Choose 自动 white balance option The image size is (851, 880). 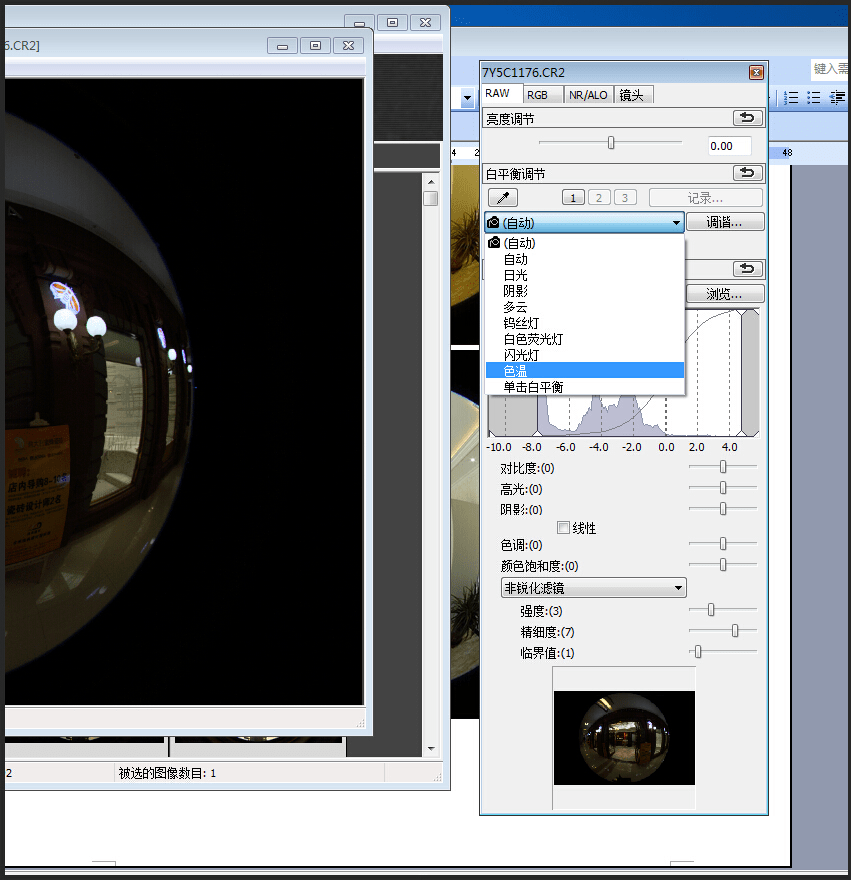(584, 259)
